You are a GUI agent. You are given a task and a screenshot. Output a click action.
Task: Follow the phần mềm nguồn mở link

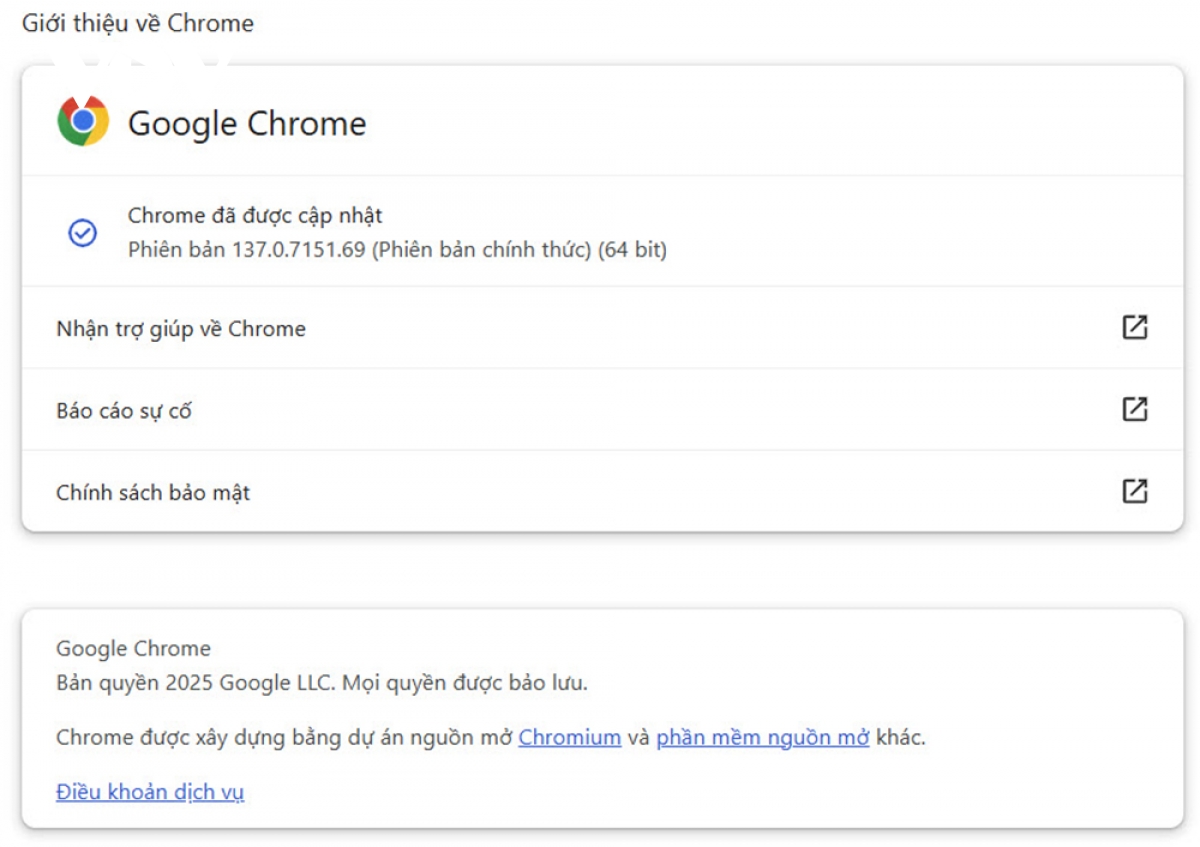click(x=763, y=738)
